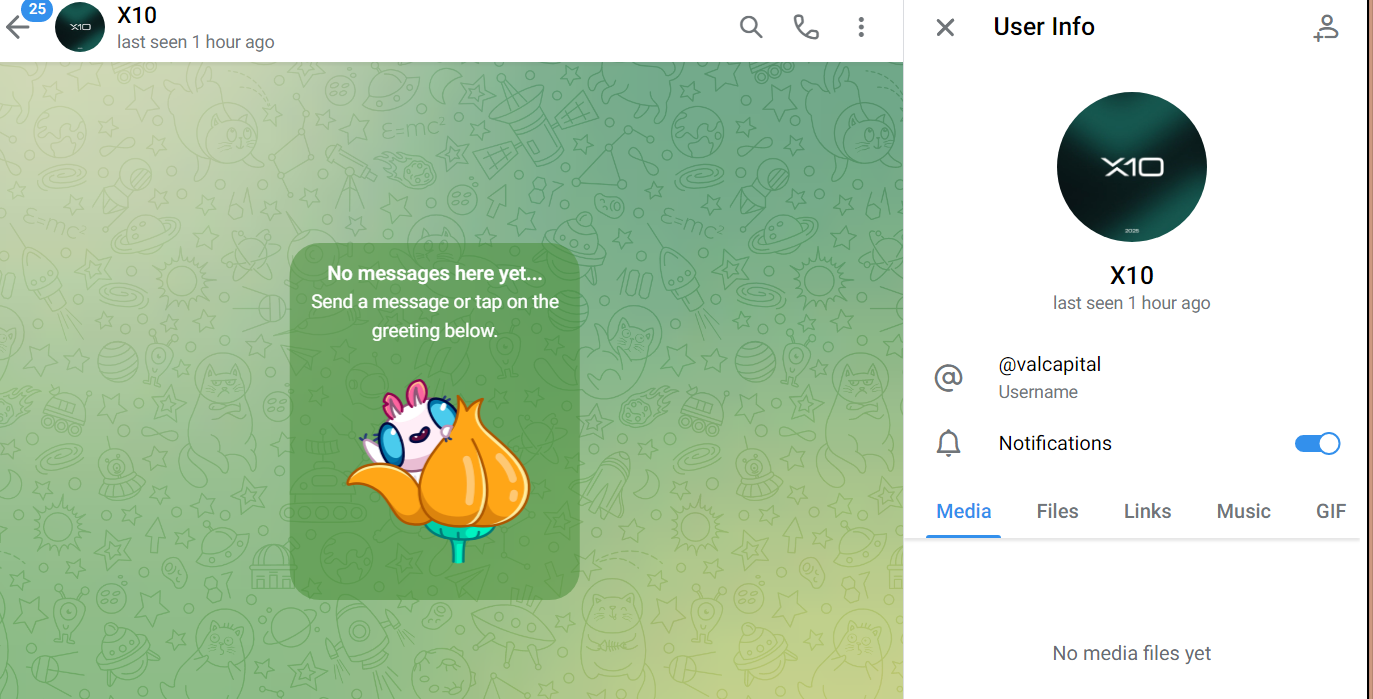
Task: Turn off the Notifications switch
Action: click(x=1317, y=444)
